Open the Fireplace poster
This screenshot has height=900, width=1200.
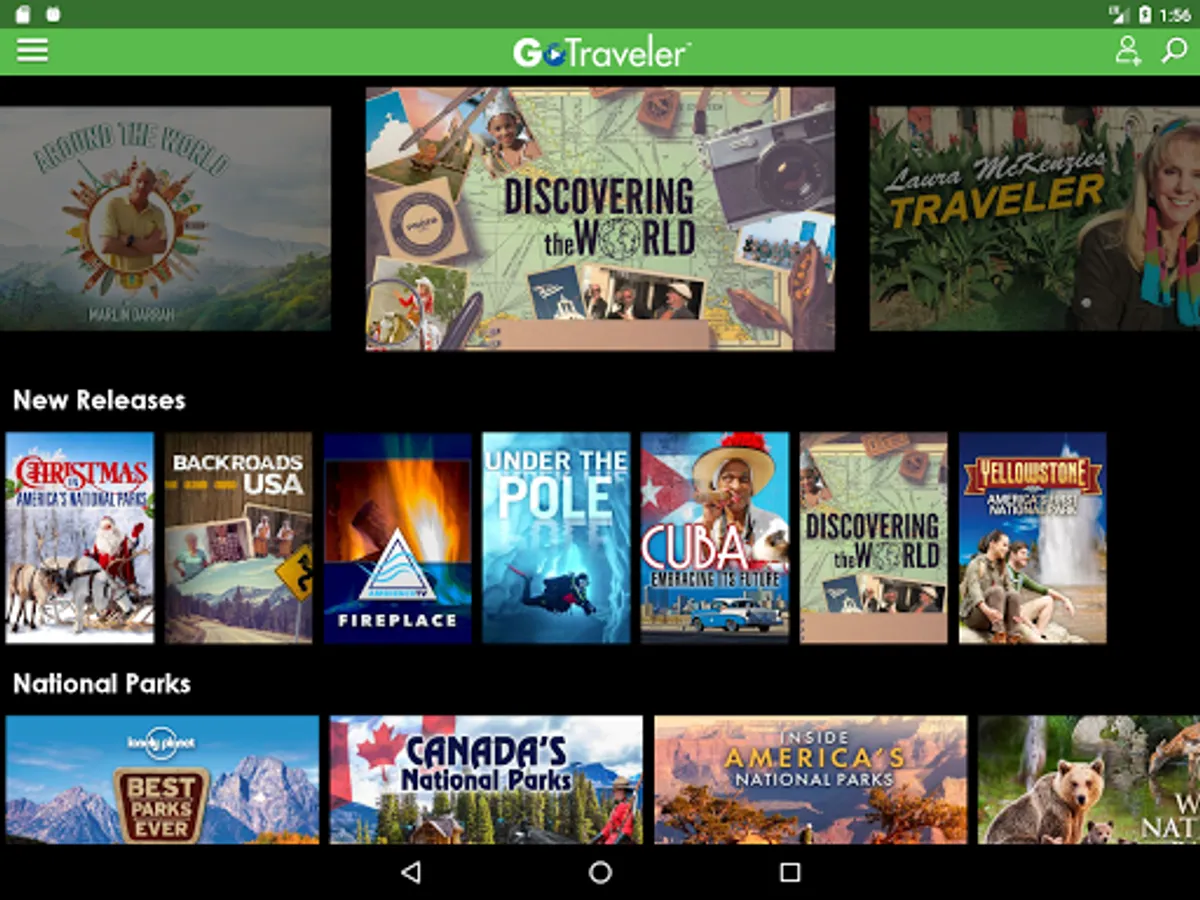coord(397,538)
